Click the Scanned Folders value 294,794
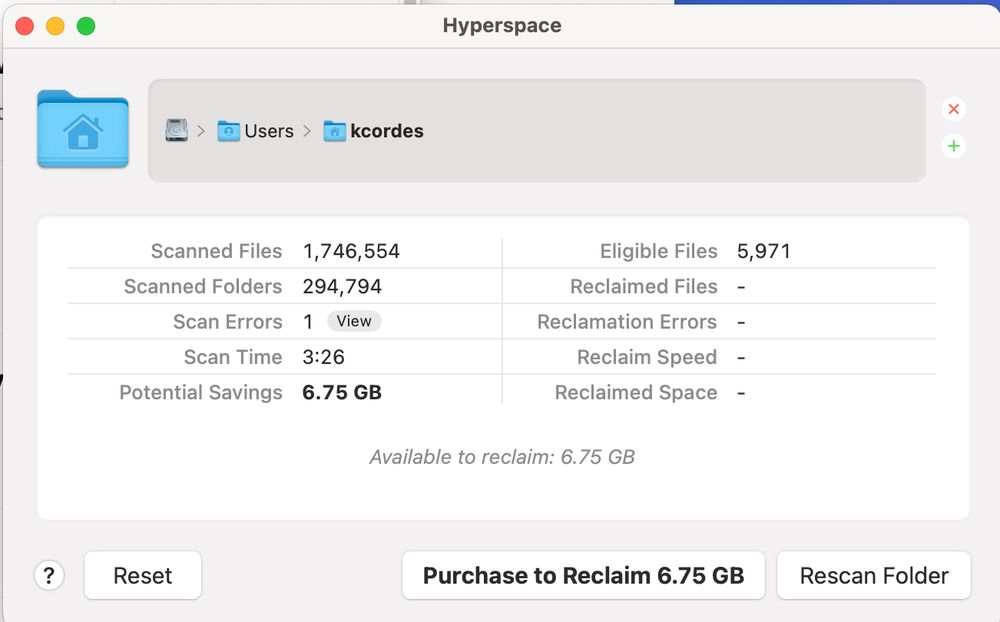The image size is (1000, 622). click(x=342, y=286)
